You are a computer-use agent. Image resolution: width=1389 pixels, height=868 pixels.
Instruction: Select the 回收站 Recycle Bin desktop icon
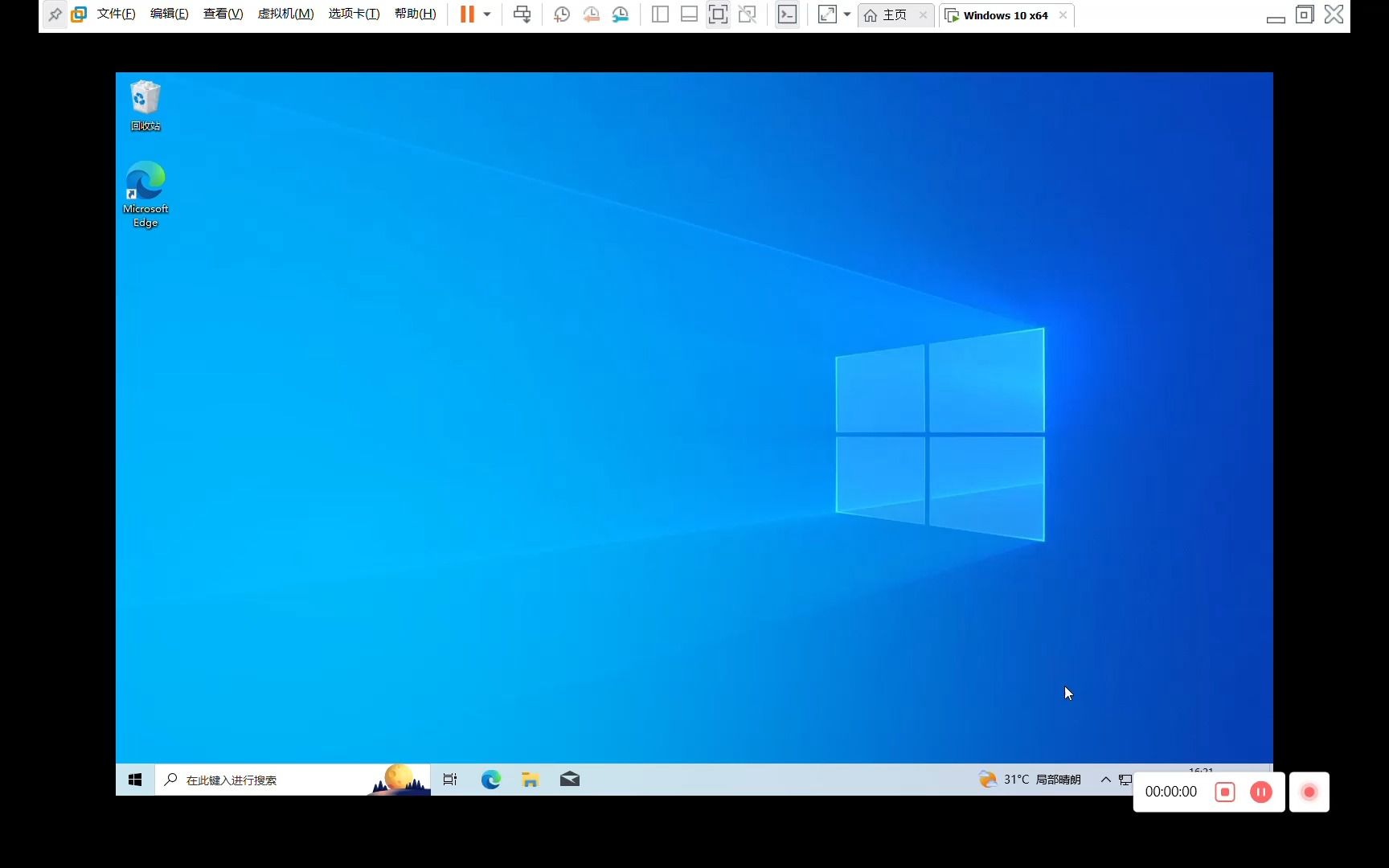click(x=145, y=105)
